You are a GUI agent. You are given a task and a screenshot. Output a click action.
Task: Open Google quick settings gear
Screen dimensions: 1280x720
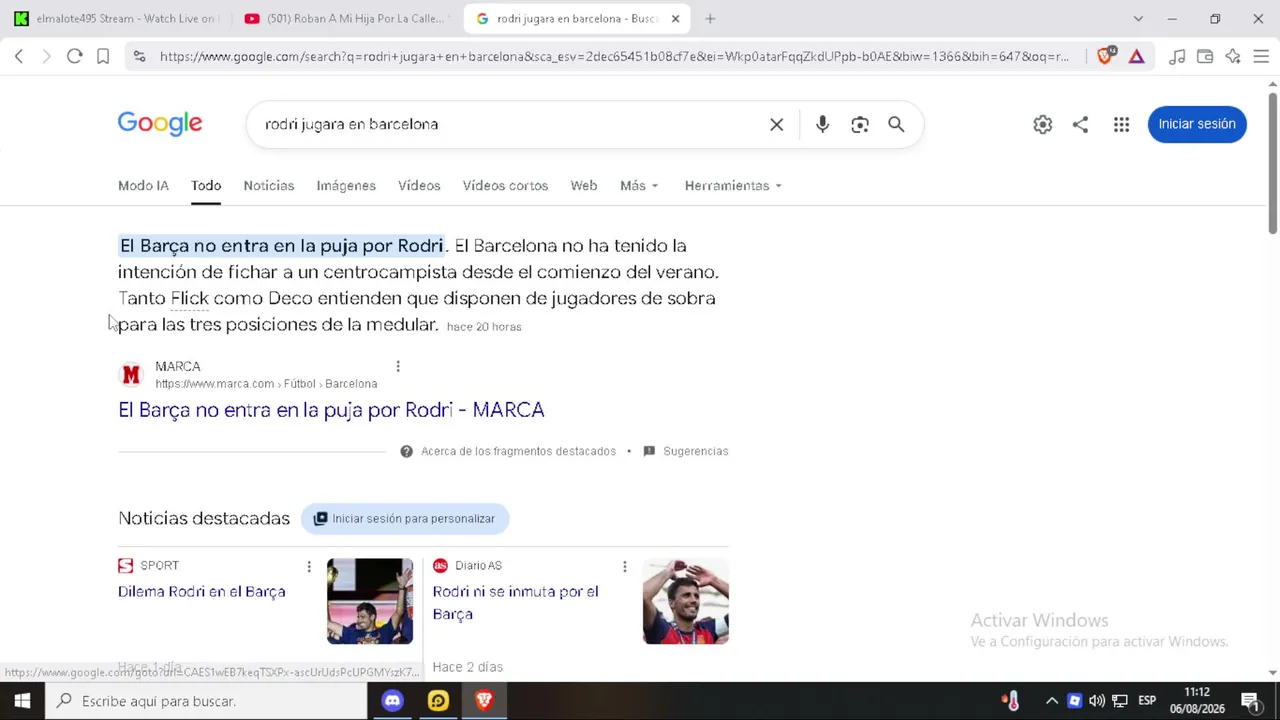1043,124
